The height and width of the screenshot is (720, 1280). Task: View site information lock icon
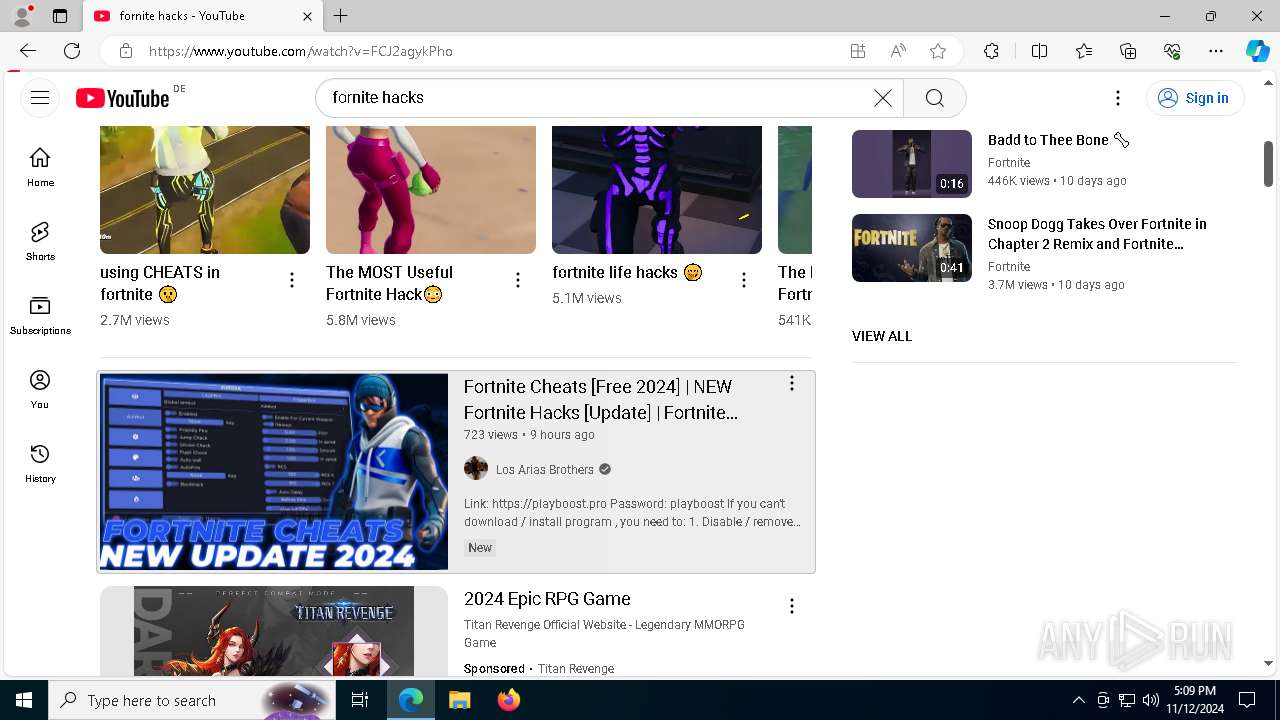(125, 51)
